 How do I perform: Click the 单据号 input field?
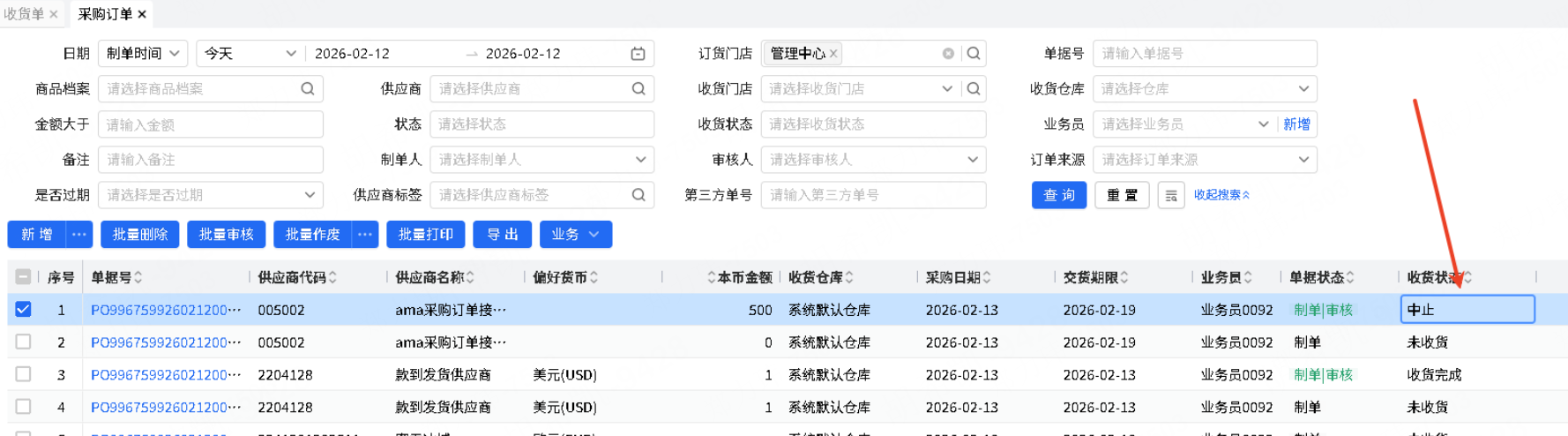coord(1204,54)
